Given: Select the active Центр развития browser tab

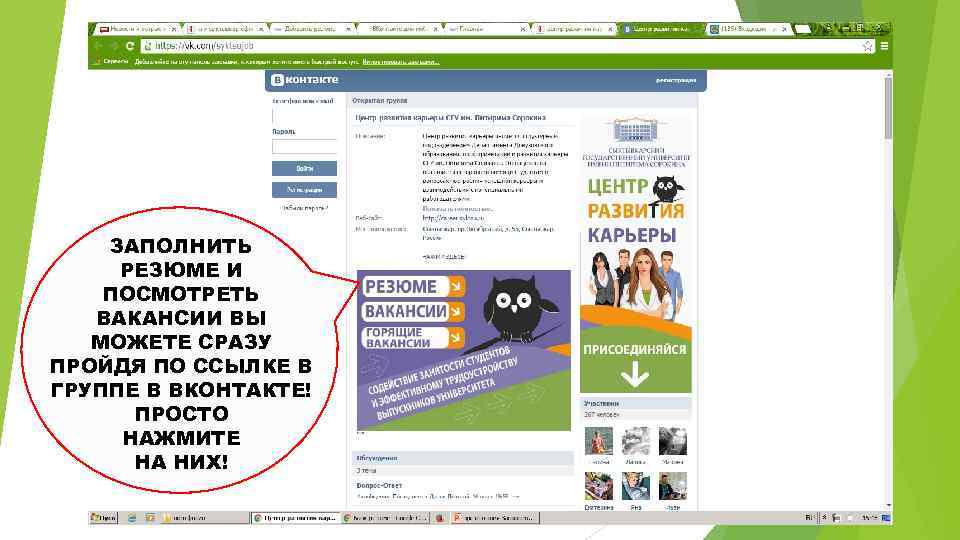Looking at the screenshot, I should (660, 29).
